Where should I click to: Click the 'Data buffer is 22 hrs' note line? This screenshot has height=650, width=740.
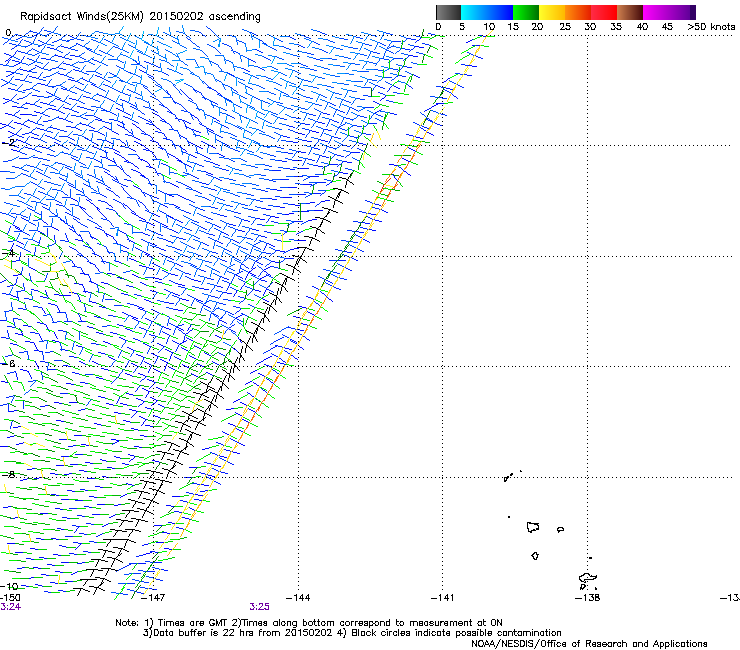click(352, 633)
